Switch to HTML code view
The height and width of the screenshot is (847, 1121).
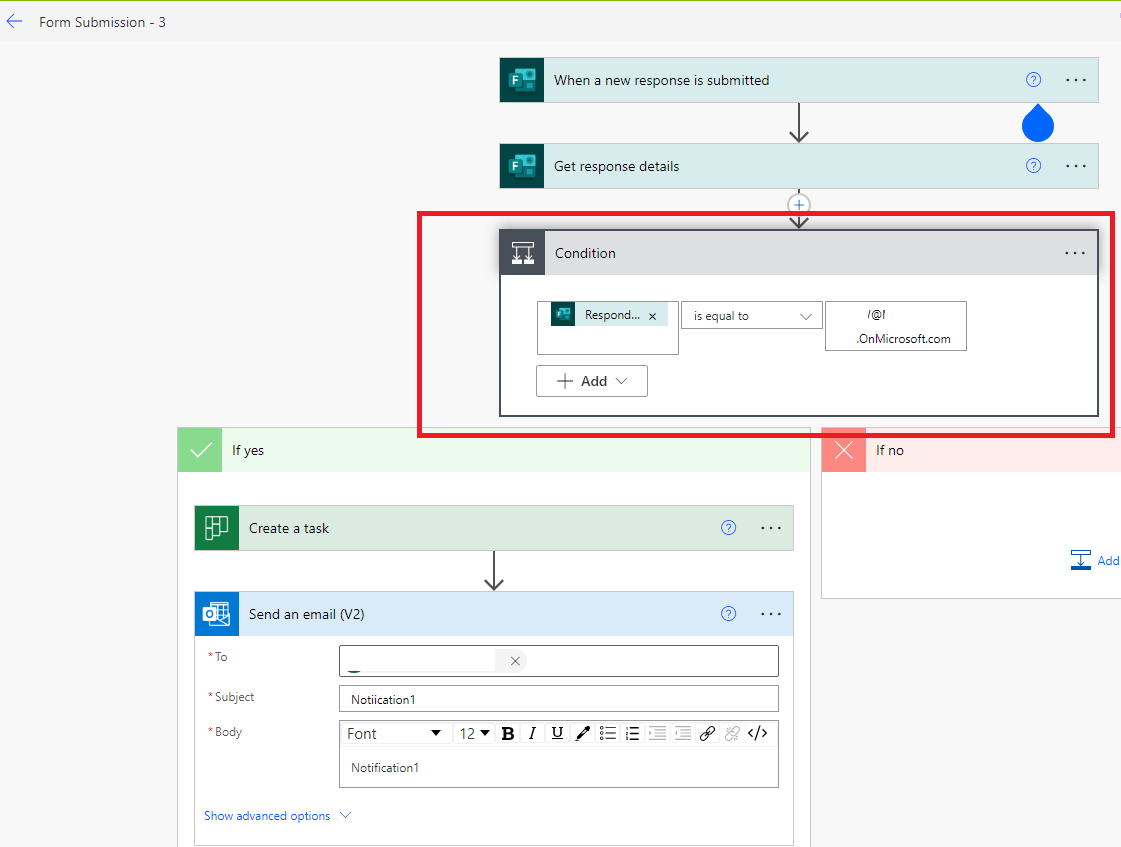(757, 733)
